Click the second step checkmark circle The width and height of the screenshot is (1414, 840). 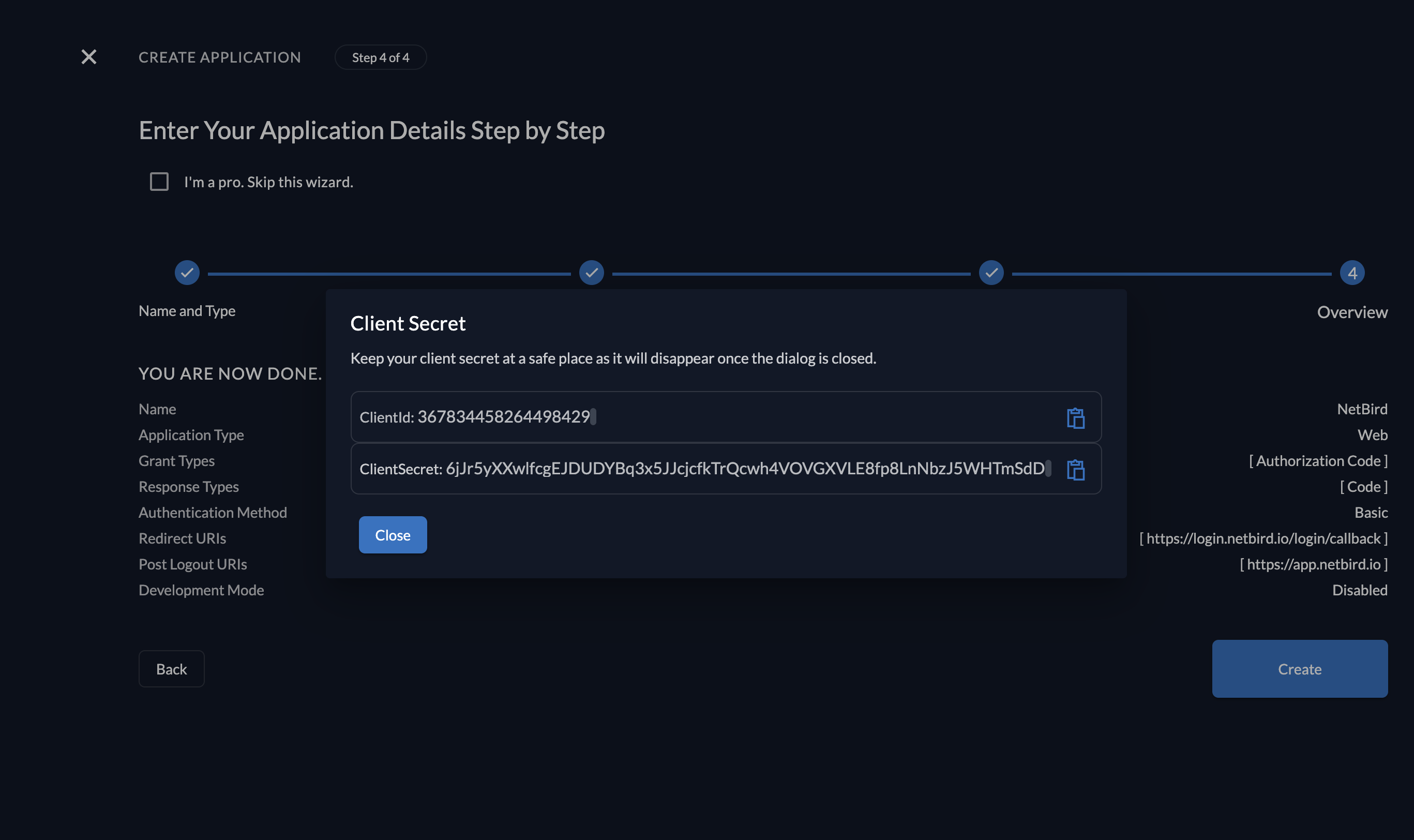591,273
